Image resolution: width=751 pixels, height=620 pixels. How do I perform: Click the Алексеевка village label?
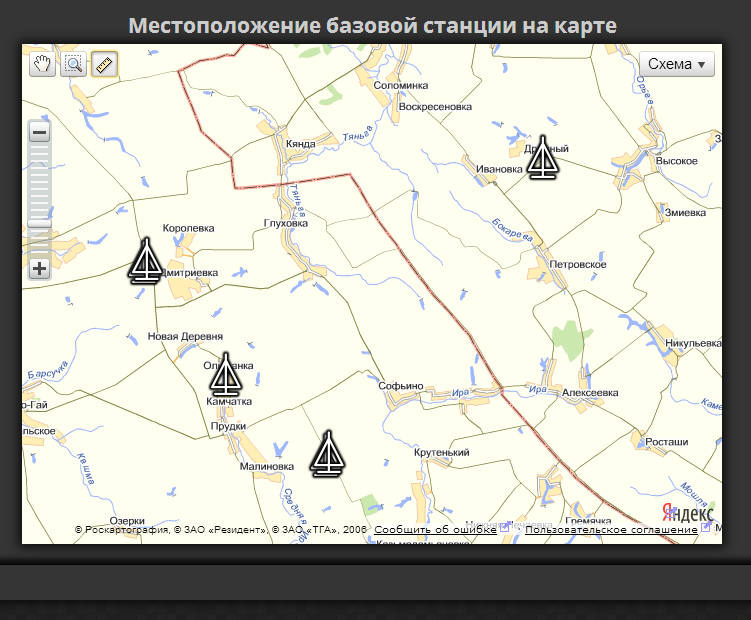(x=590, y=392)
